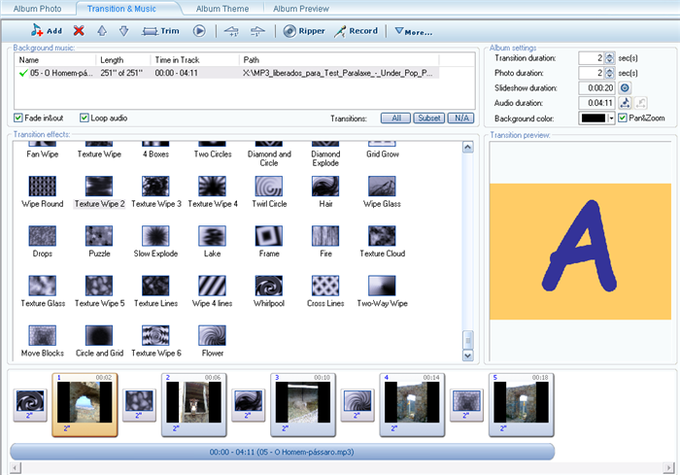Sort music list by Length column
The width and height of the screenshot is (680, 475).
tap(123, 60)
